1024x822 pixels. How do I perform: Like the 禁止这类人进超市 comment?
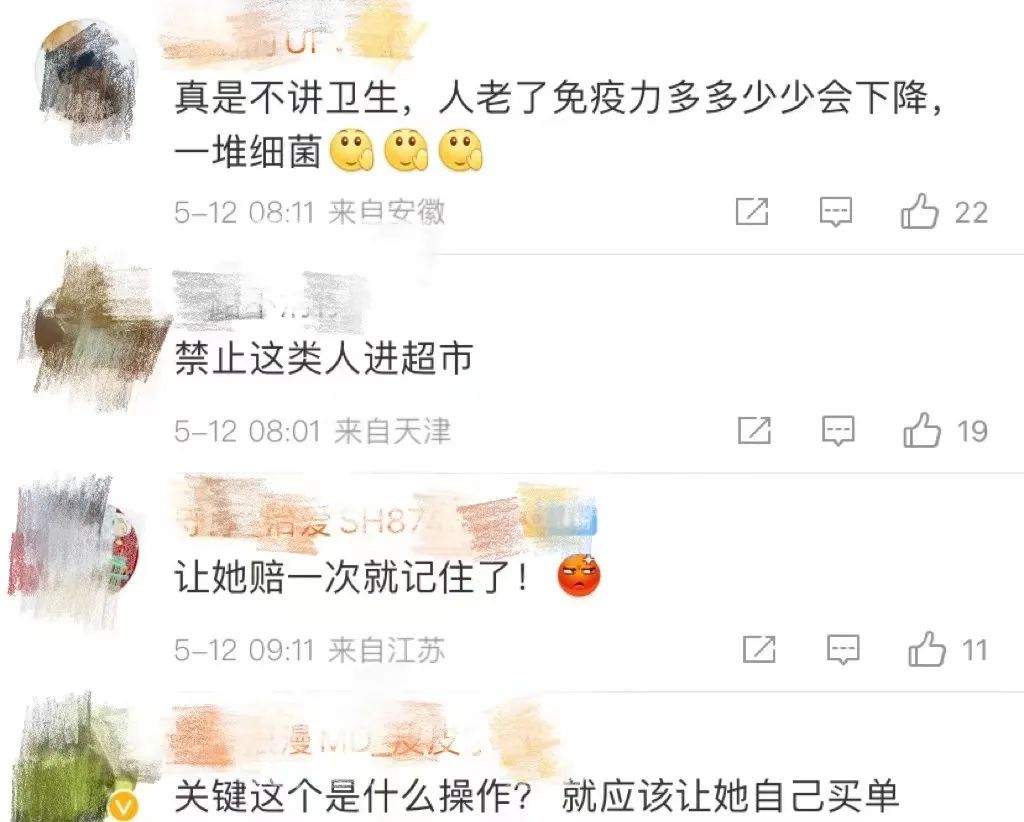[922, 430]
